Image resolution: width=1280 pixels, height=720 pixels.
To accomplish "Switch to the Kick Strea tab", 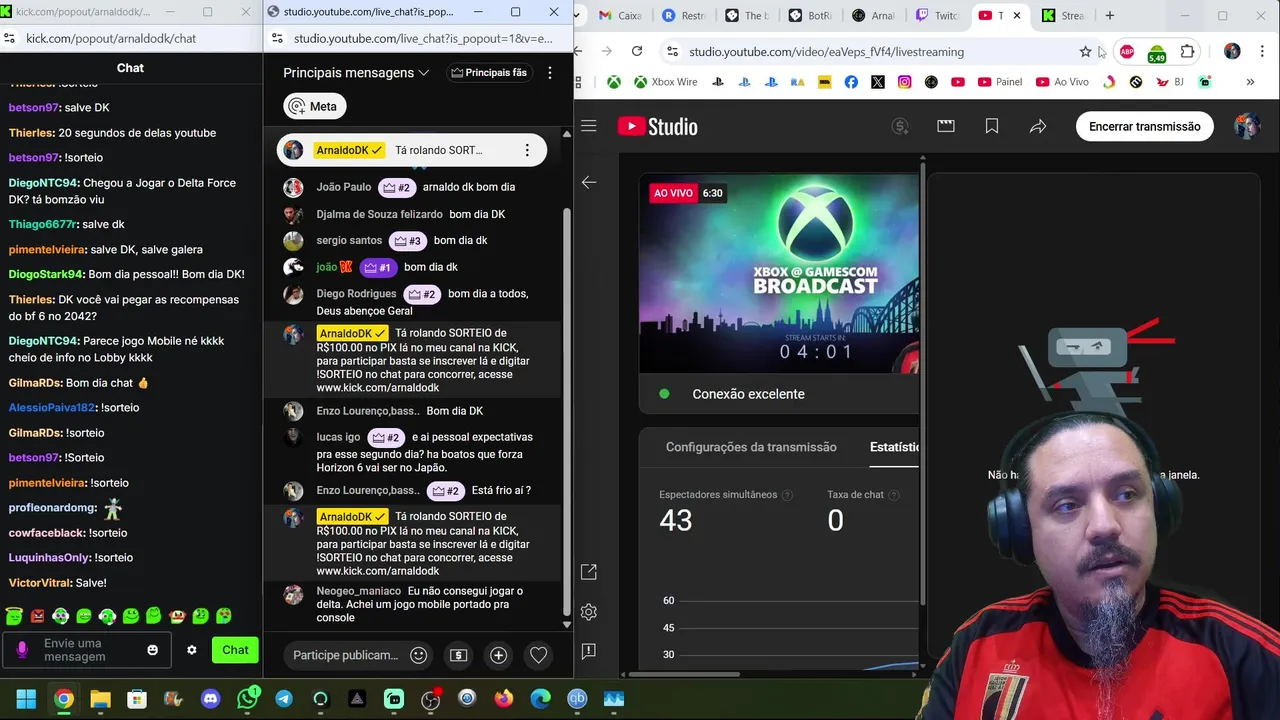I will (x=1063, y=16).
